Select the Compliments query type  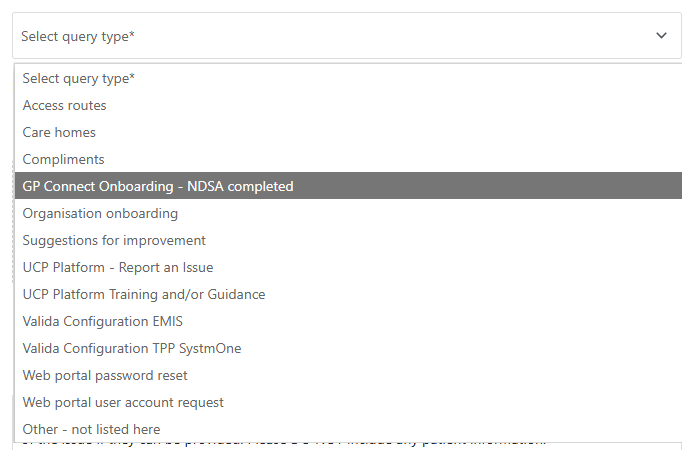tap(64, 159)
